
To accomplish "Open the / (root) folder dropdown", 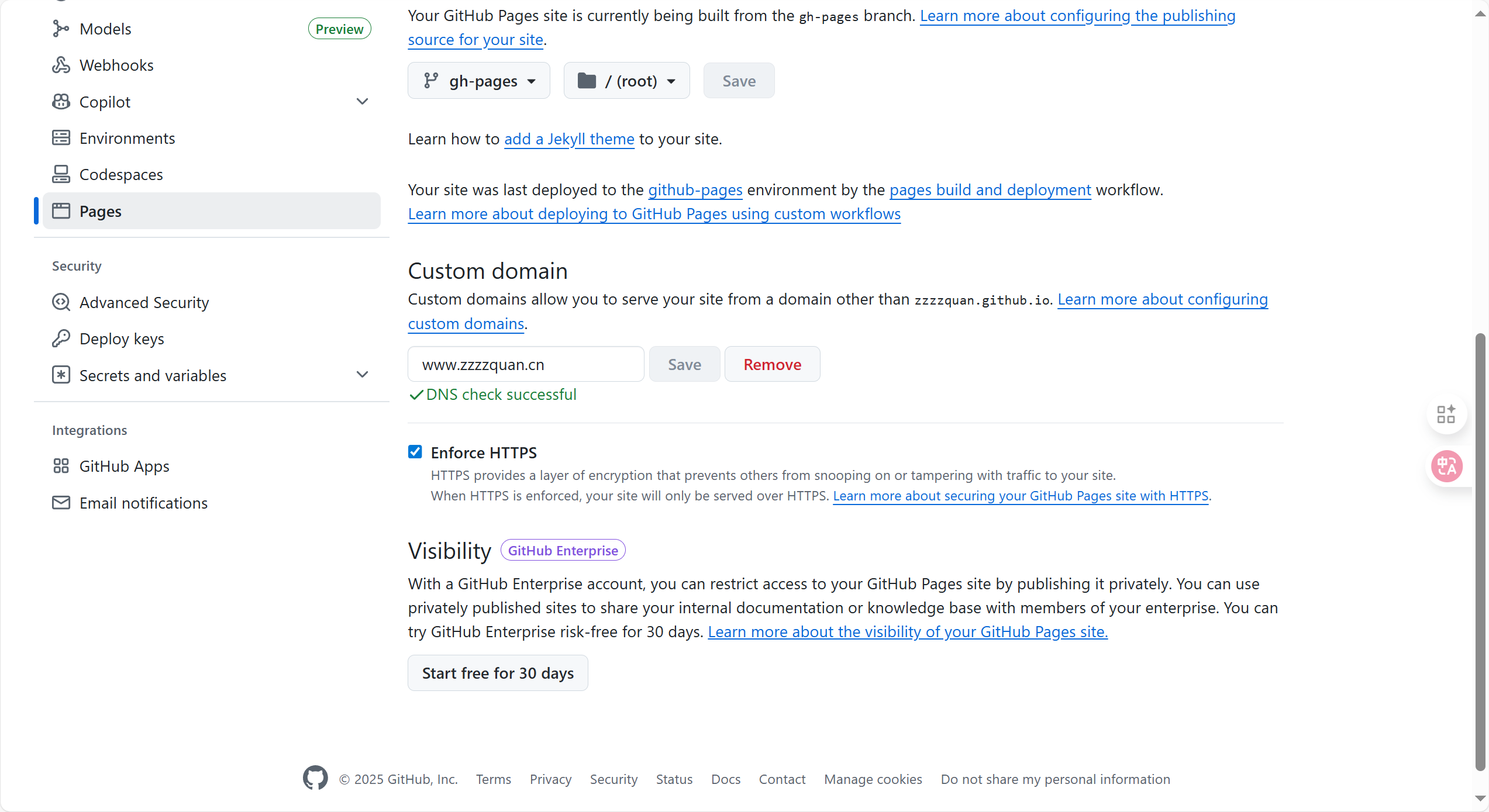I will (626, 81).
